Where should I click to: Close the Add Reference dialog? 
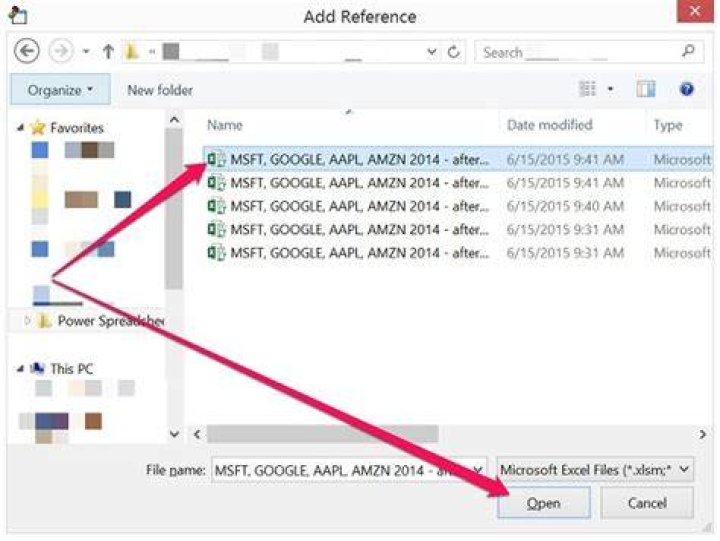pyautogui.click(x=695, y=11)
